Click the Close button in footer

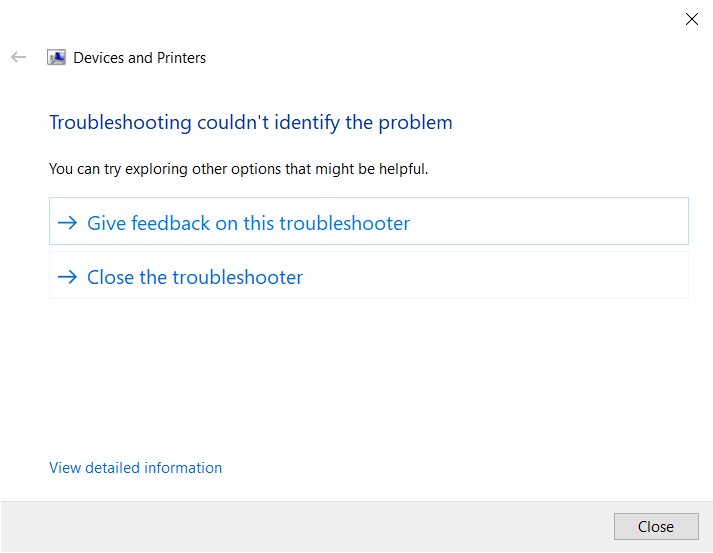pyautogui.click(x=656, y=527)
